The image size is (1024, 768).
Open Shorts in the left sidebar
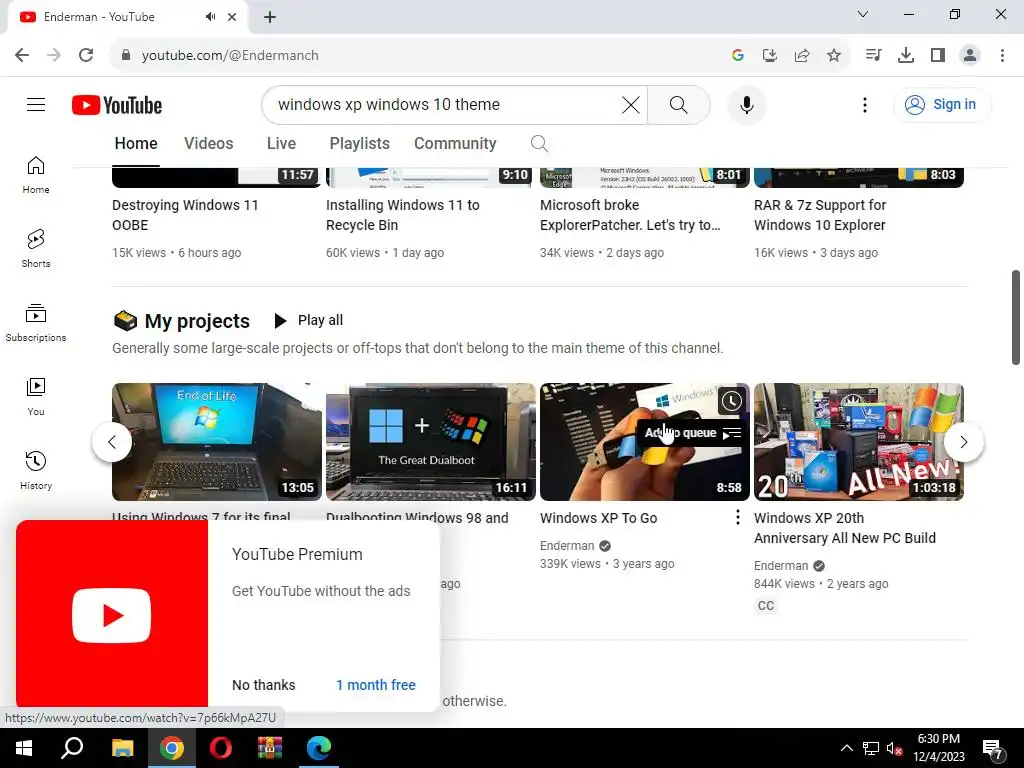click(36, 249)
